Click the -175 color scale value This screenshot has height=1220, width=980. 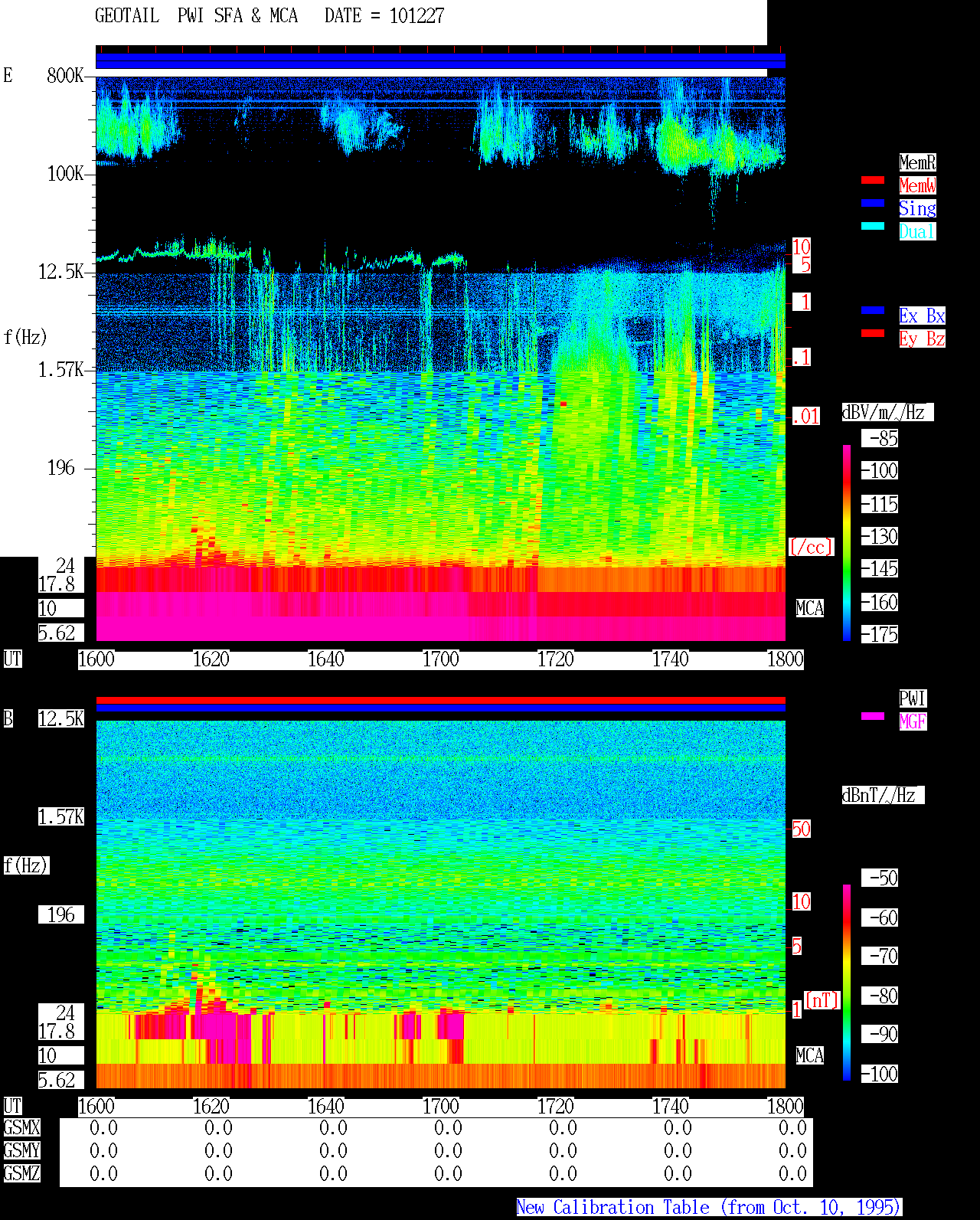tap(880, 634)
